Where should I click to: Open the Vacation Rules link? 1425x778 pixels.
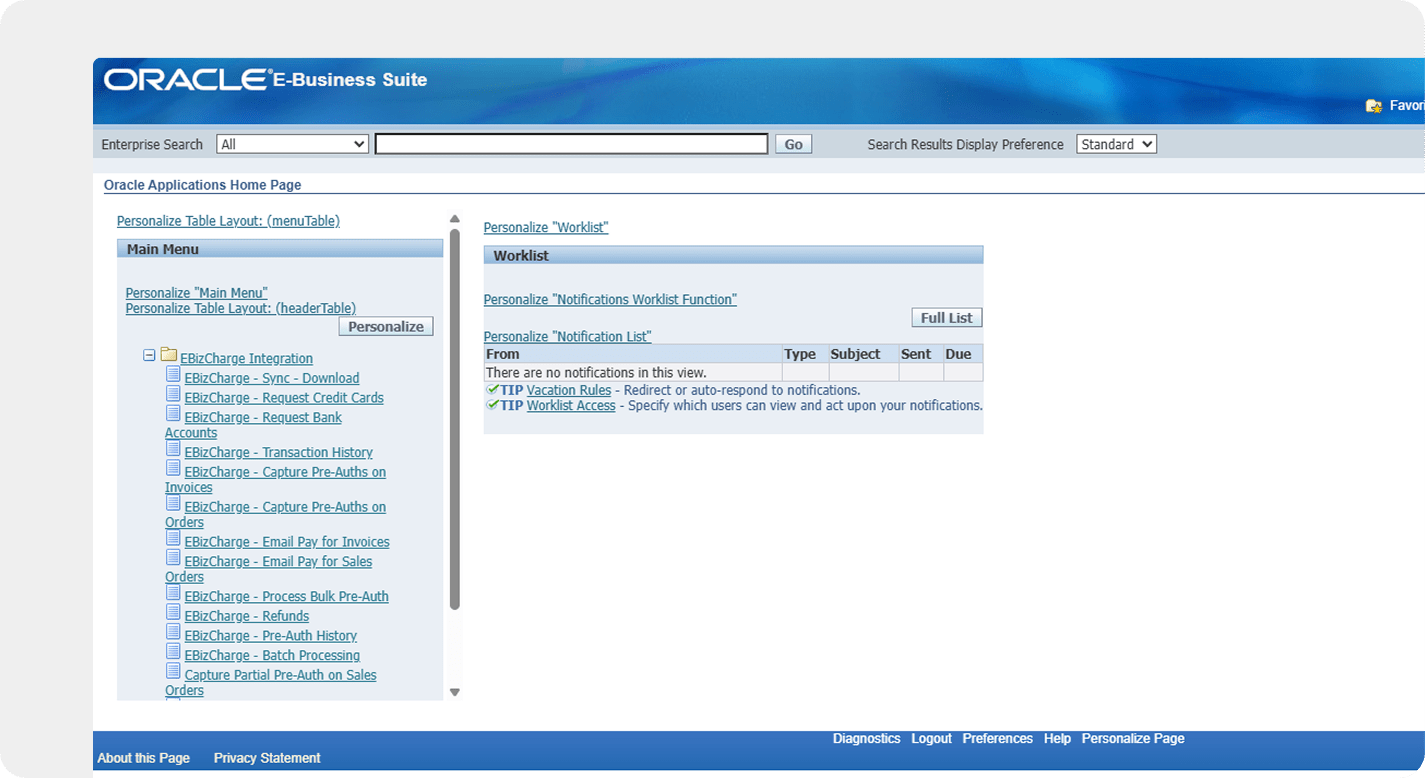(x=569, y=390)
